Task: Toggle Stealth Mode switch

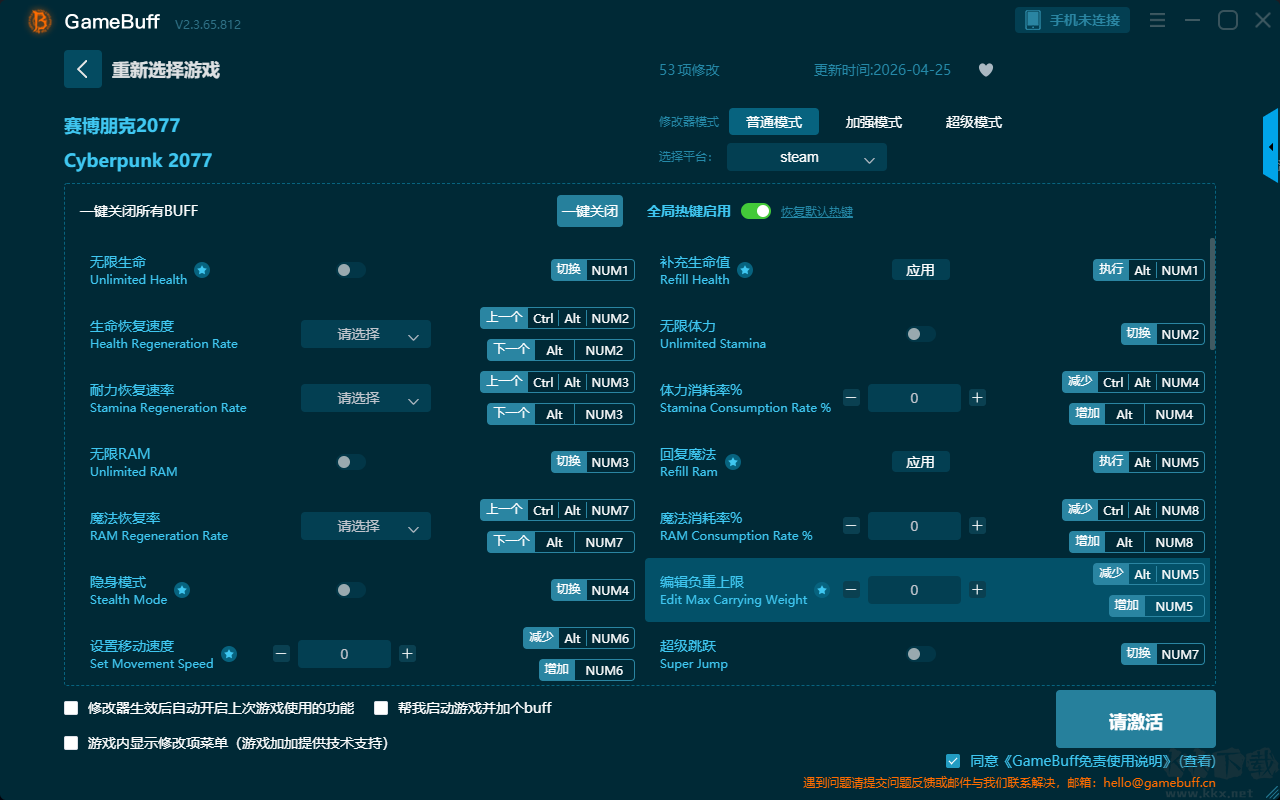Action: 351,590
